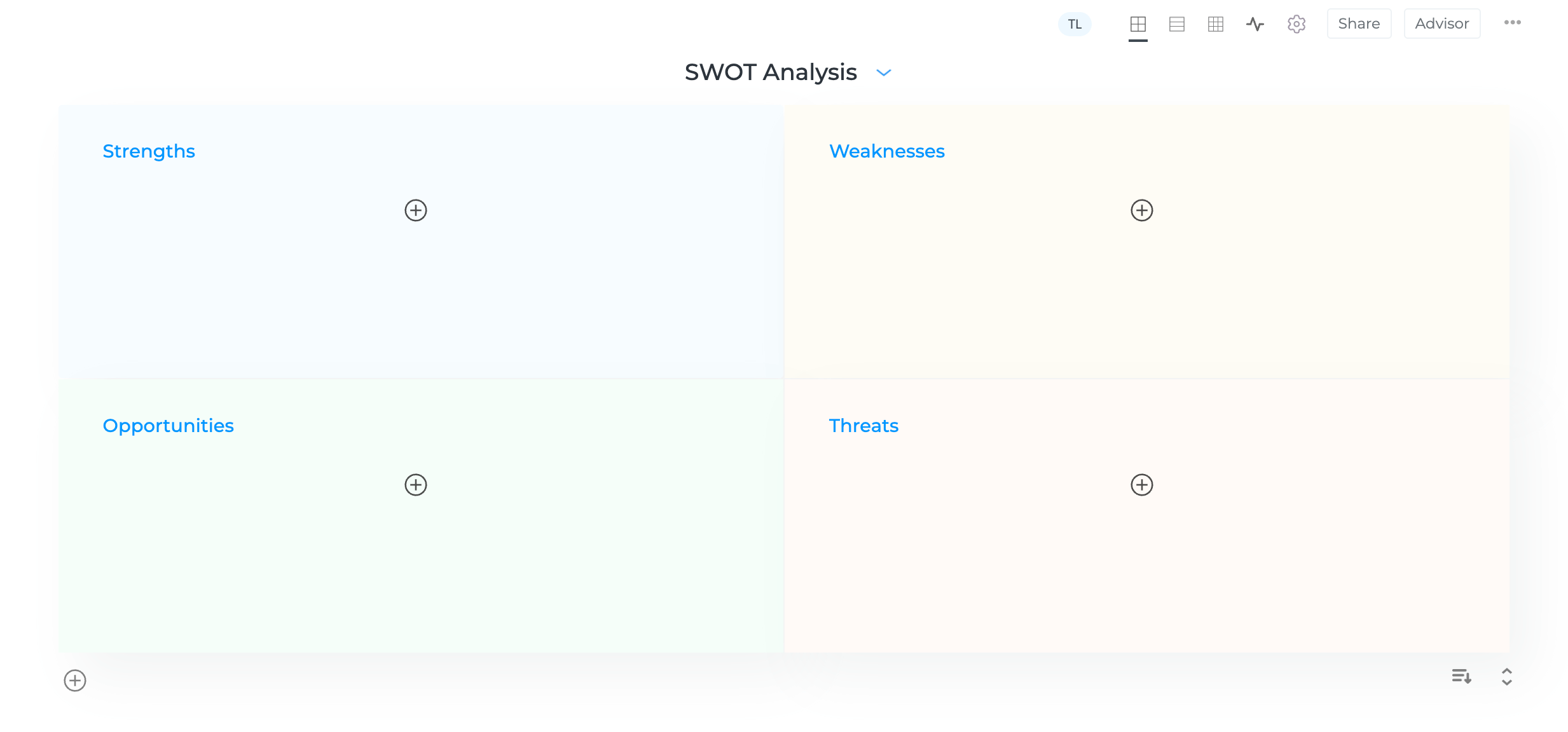Switch to the grid view layout

1216,24
